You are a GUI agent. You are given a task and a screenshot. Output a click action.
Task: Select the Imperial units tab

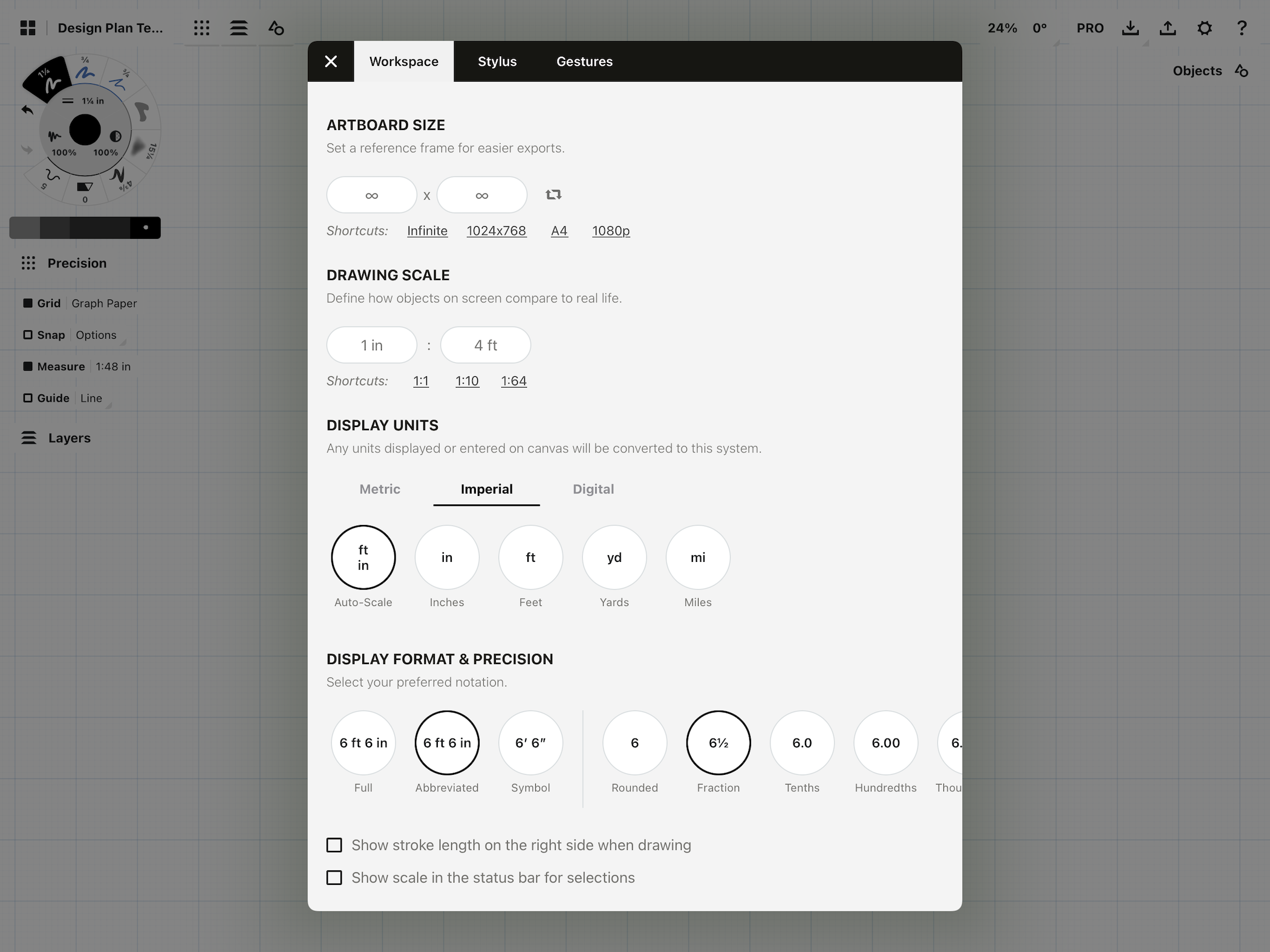(487, 489)
